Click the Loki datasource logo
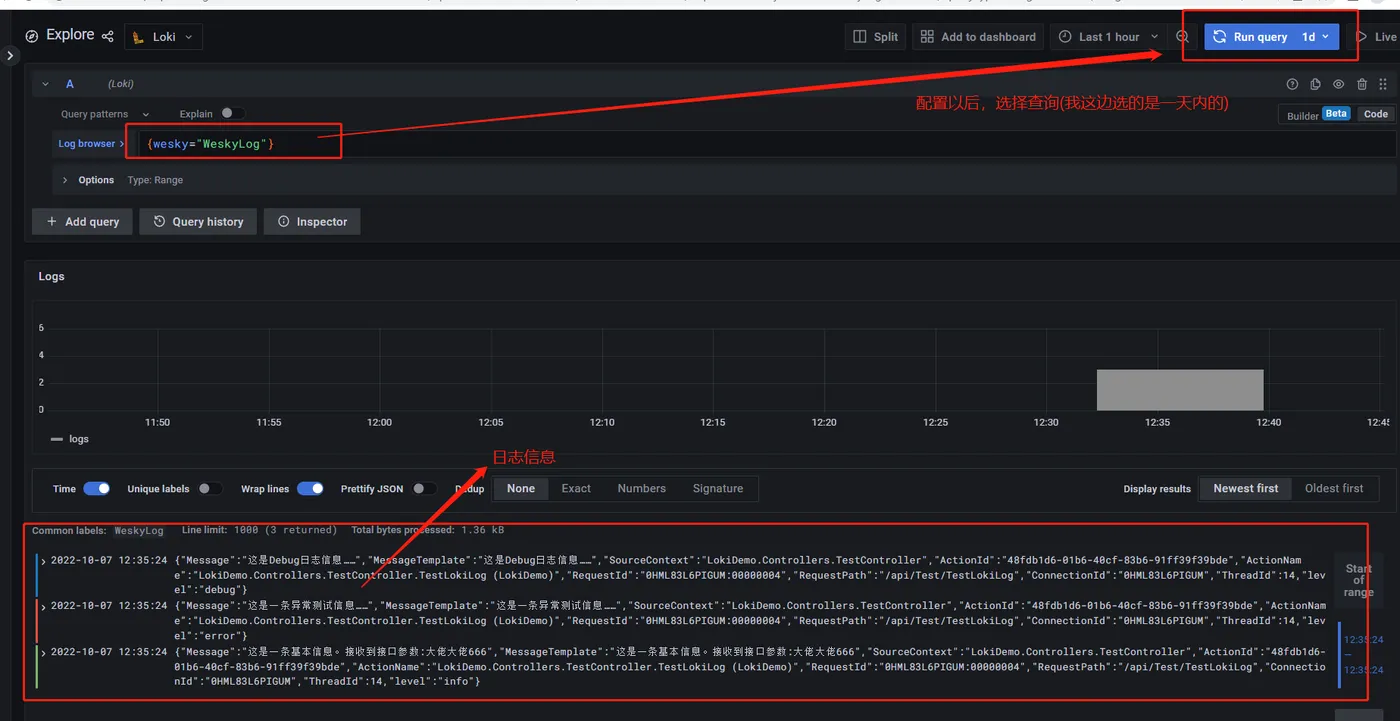This screenshot has height=721, width=1400. (139, 37)
